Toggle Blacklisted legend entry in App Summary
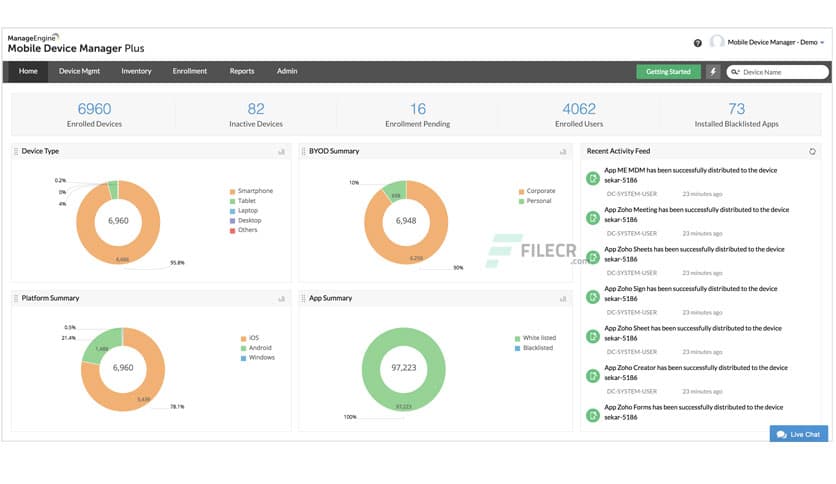 pos(534,348)
